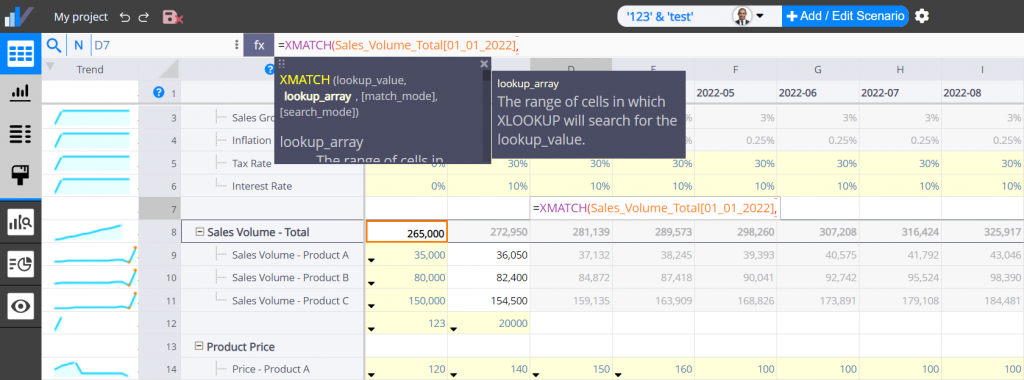Viewport: 1024px width, 380px height.
Task: Open the chart search analysis icon
Action: [21, 224]
